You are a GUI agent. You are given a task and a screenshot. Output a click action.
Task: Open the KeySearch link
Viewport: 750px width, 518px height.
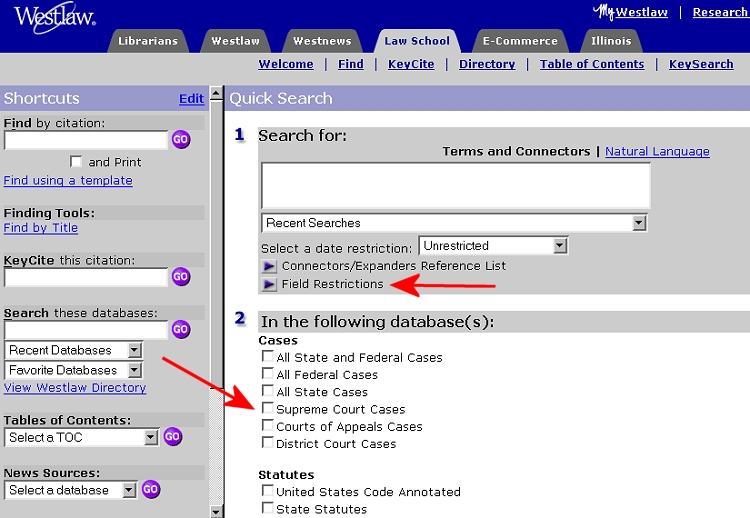click(701, 64)
